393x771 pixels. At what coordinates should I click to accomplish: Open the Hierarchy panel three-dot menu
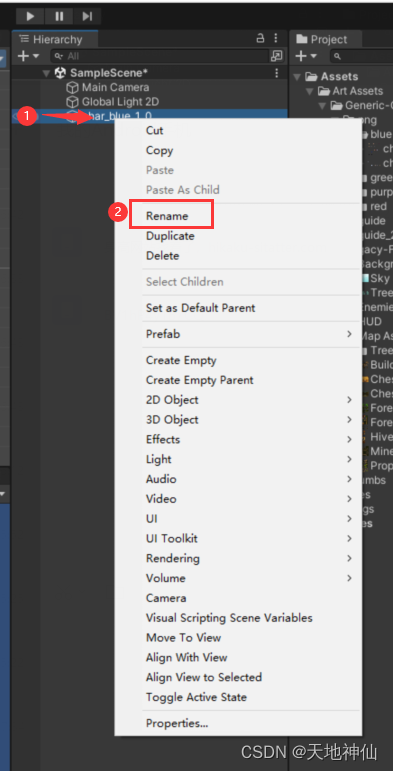coord(276,38)
